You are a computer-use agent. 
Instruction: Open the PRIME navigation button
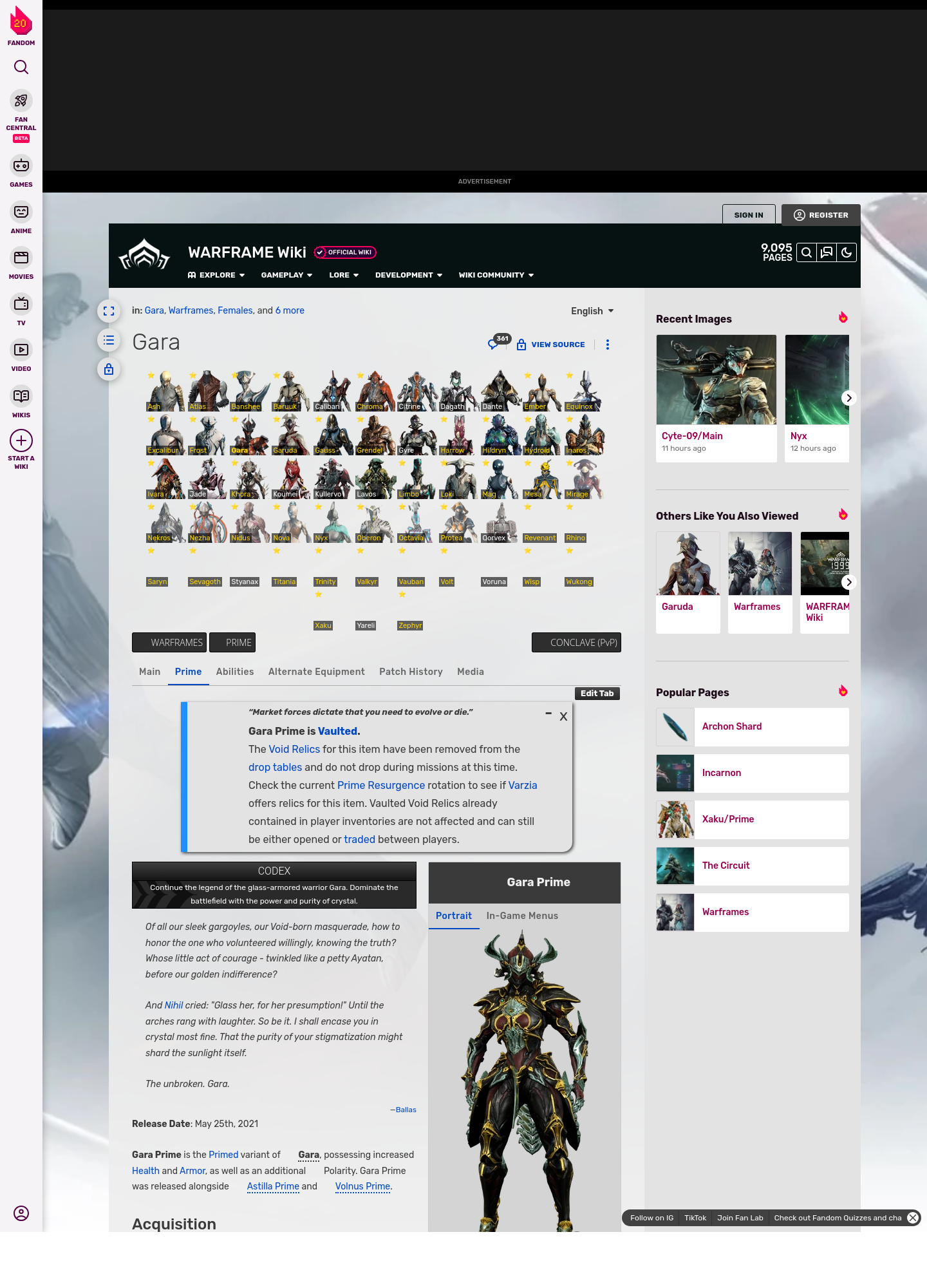point(232,643)
